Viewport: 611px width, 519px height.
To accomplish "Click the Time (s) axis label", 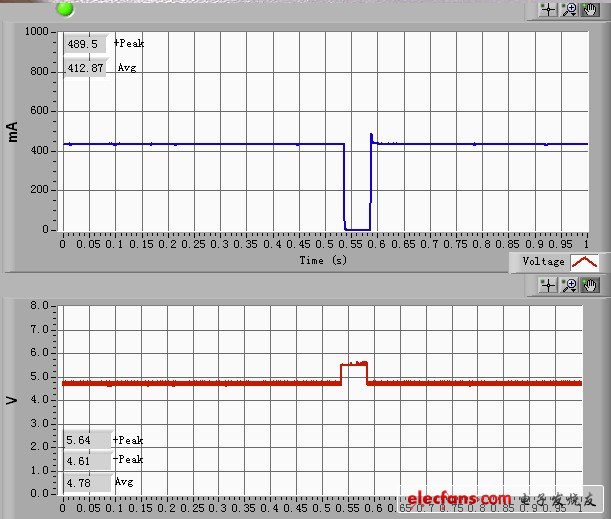I will click(x=325, y=260).
